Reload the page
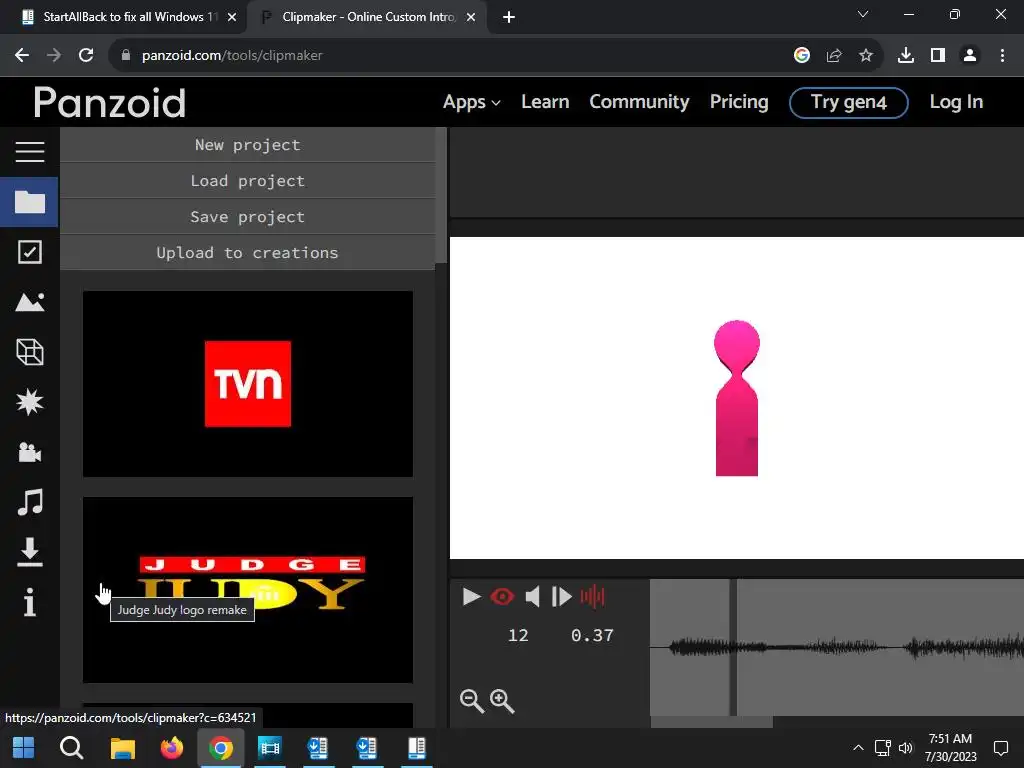Screen dimensions: 1024x768 [x=86, y=56]
